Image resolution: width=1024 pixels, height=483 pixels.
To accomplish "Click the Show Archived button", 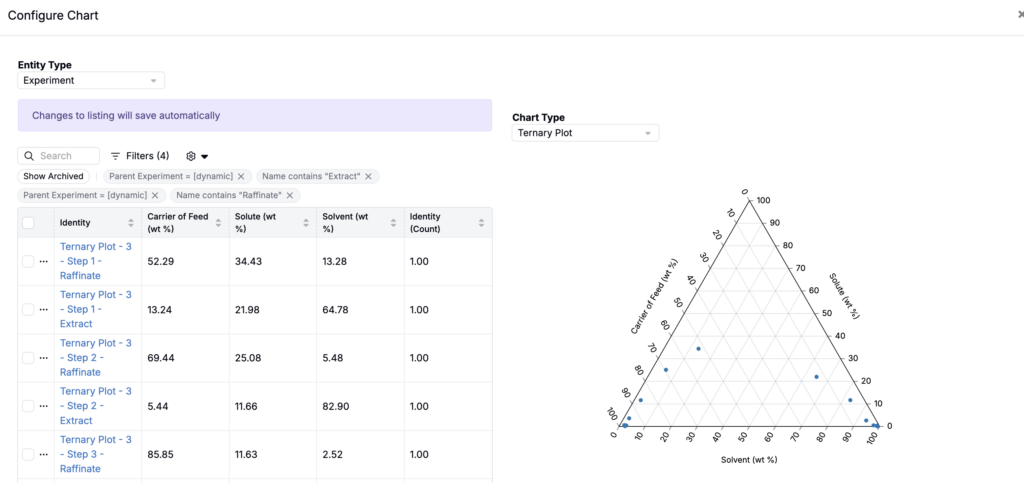I will [54, 176].
